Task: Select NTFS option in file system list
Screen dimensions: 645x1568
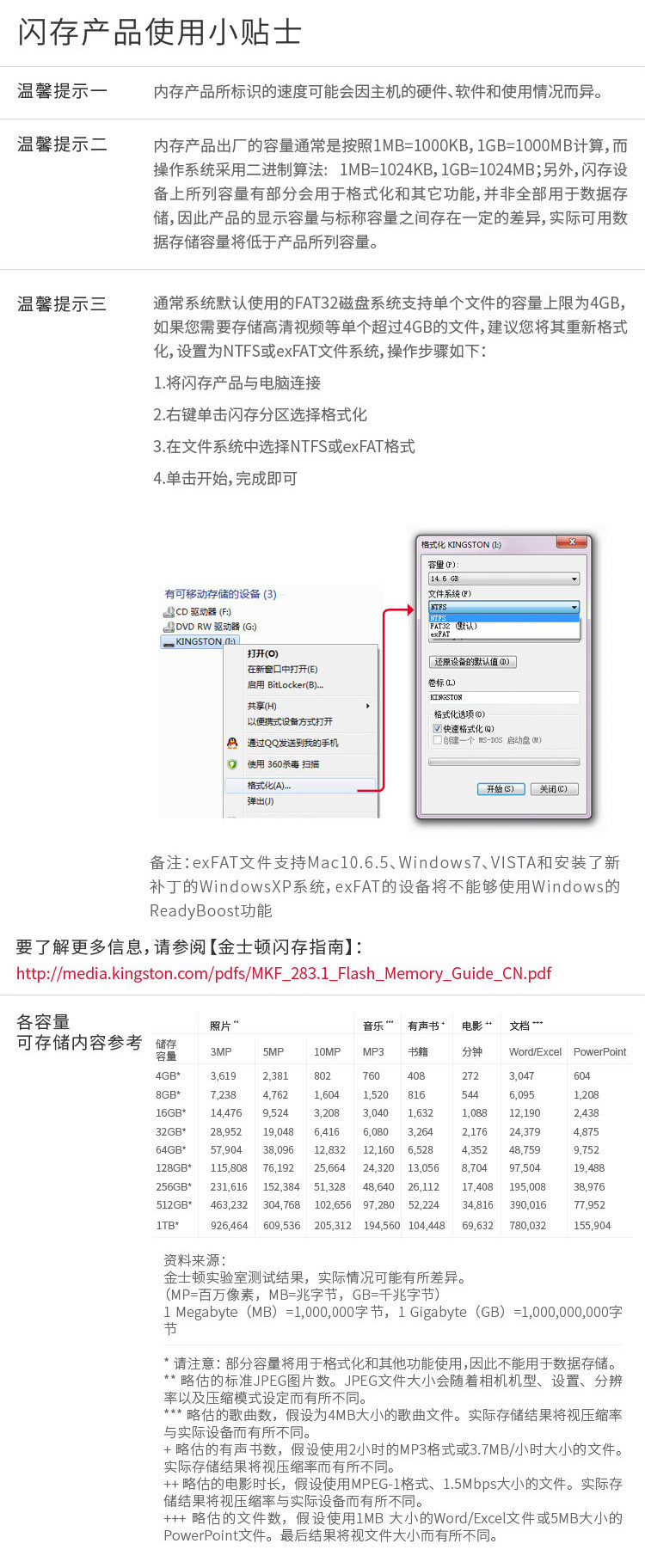Action: [x=504, y=617]
